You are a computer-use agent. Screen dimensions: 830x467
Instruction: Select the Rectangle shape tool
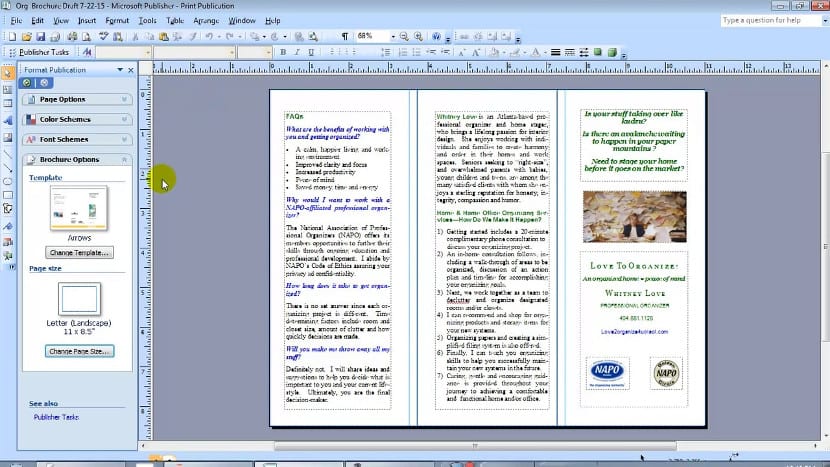pos(7,195)
